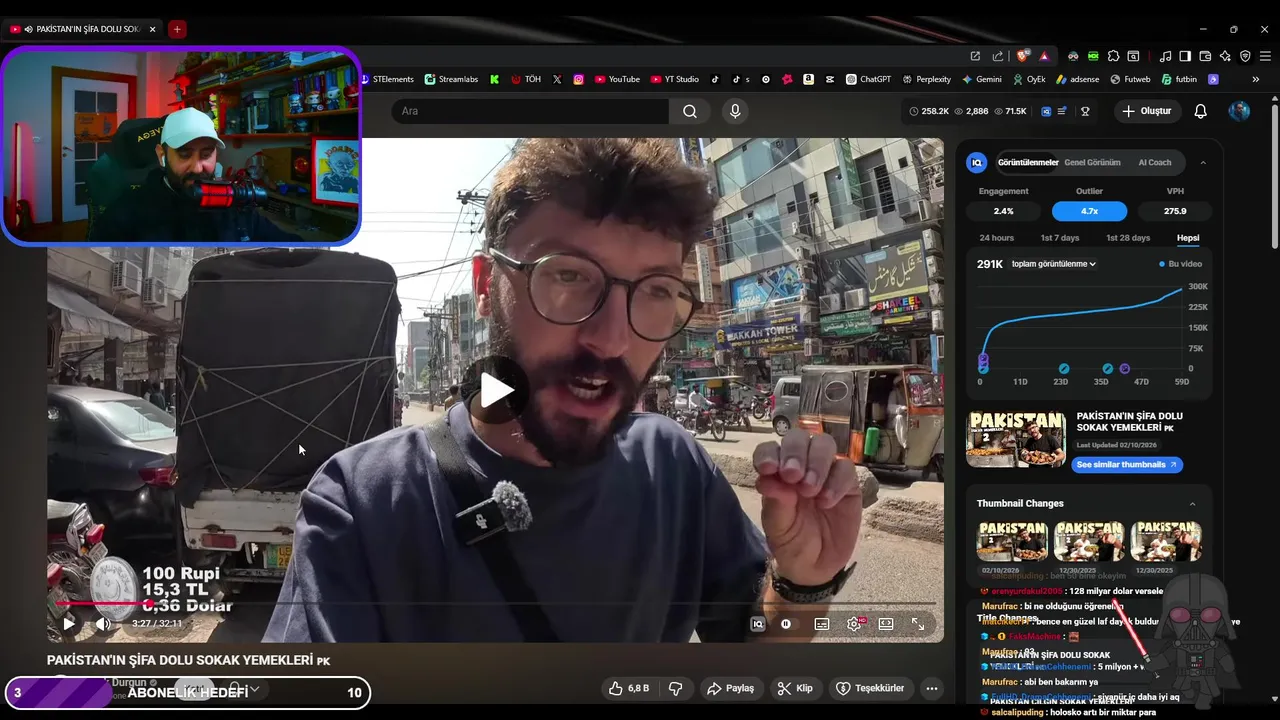
Task: Open the toplam görüntülenme dropdown
Action: (x=1054, y=264)
